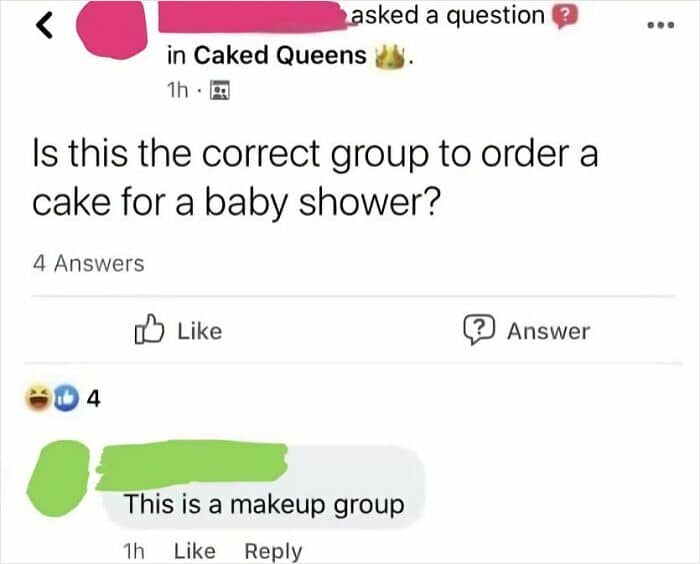Click the blue like reaction icon

[63, 399]
